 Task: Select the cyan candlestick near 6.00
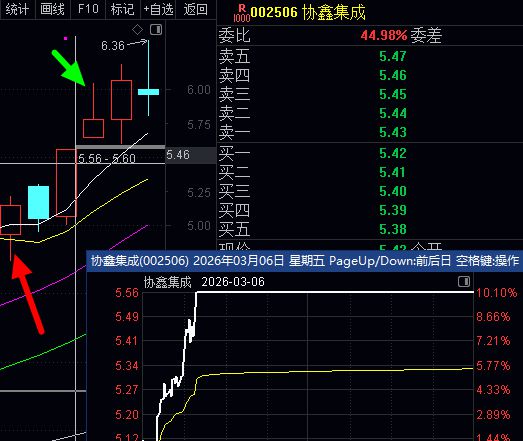[x=148, y=92]
